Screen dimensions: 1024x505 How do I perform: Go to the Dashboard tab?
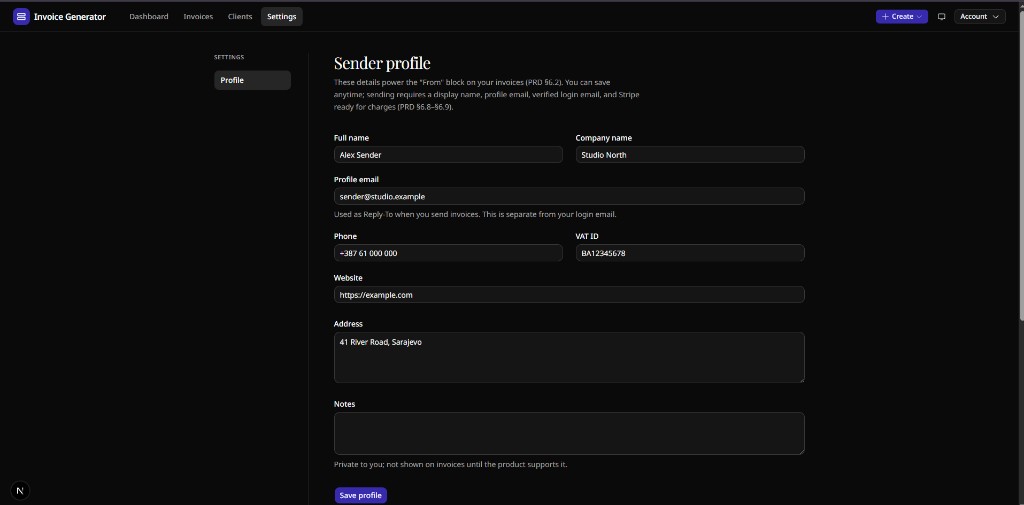click(148, 16)
